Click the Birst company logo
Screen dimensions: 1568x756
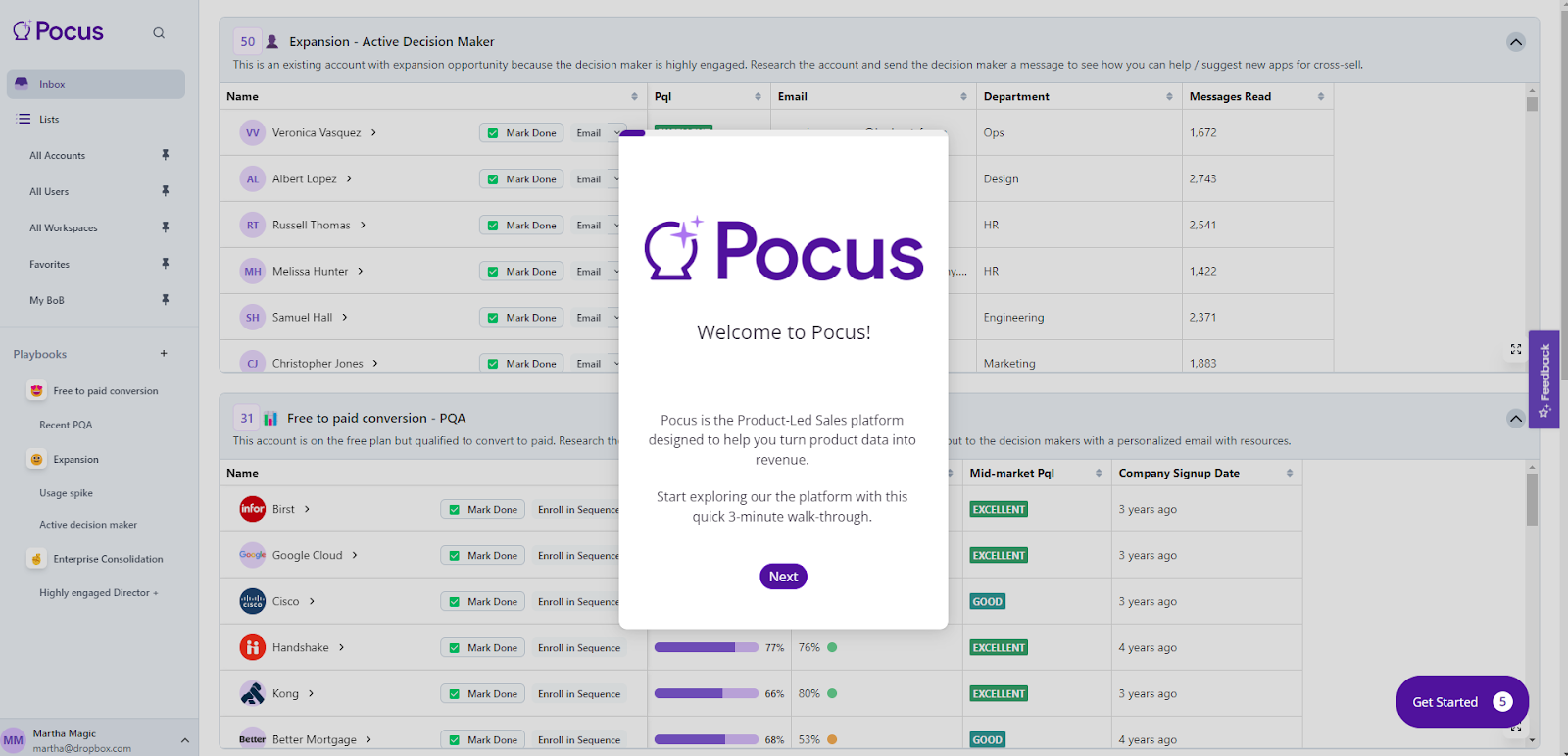(253, 509)
